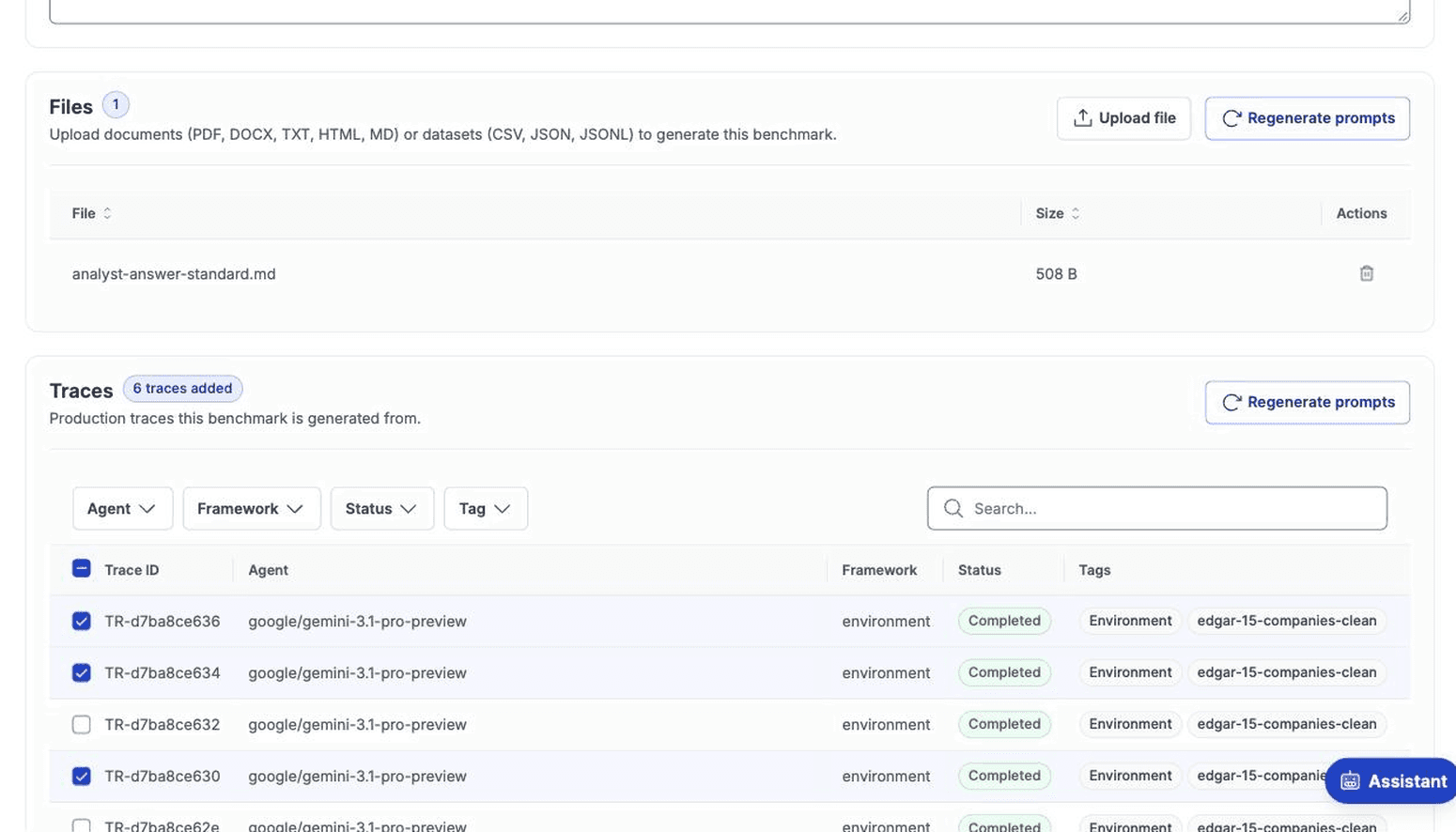The height and width of the screenshot is (832, 1456).
Task: Sort files by the File column arrows
Action: click(x=107, y=213)
